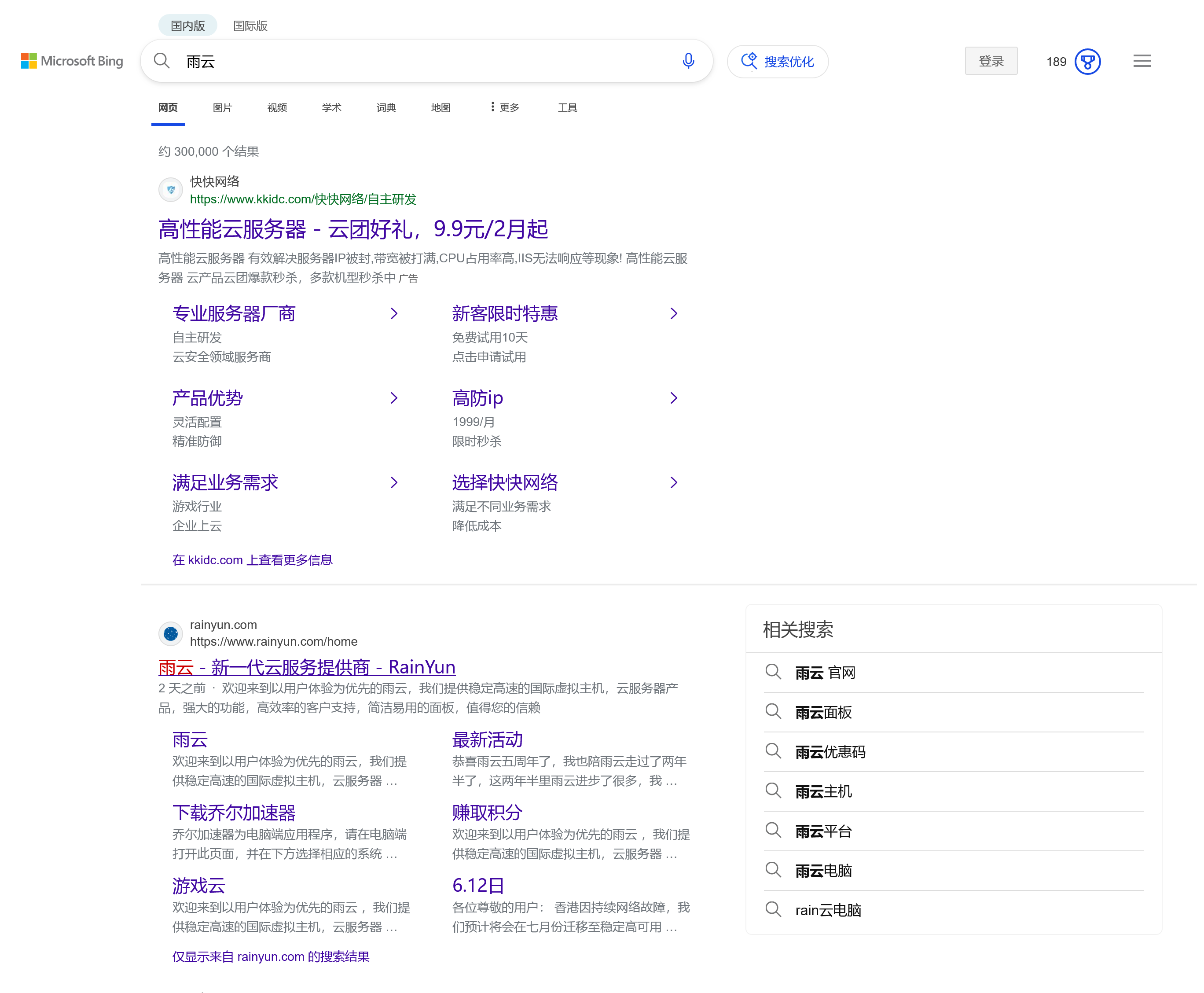The width and height of the screenshot is (1204, 993).
Task: Switch to 国际版
Action: point(250,25)
